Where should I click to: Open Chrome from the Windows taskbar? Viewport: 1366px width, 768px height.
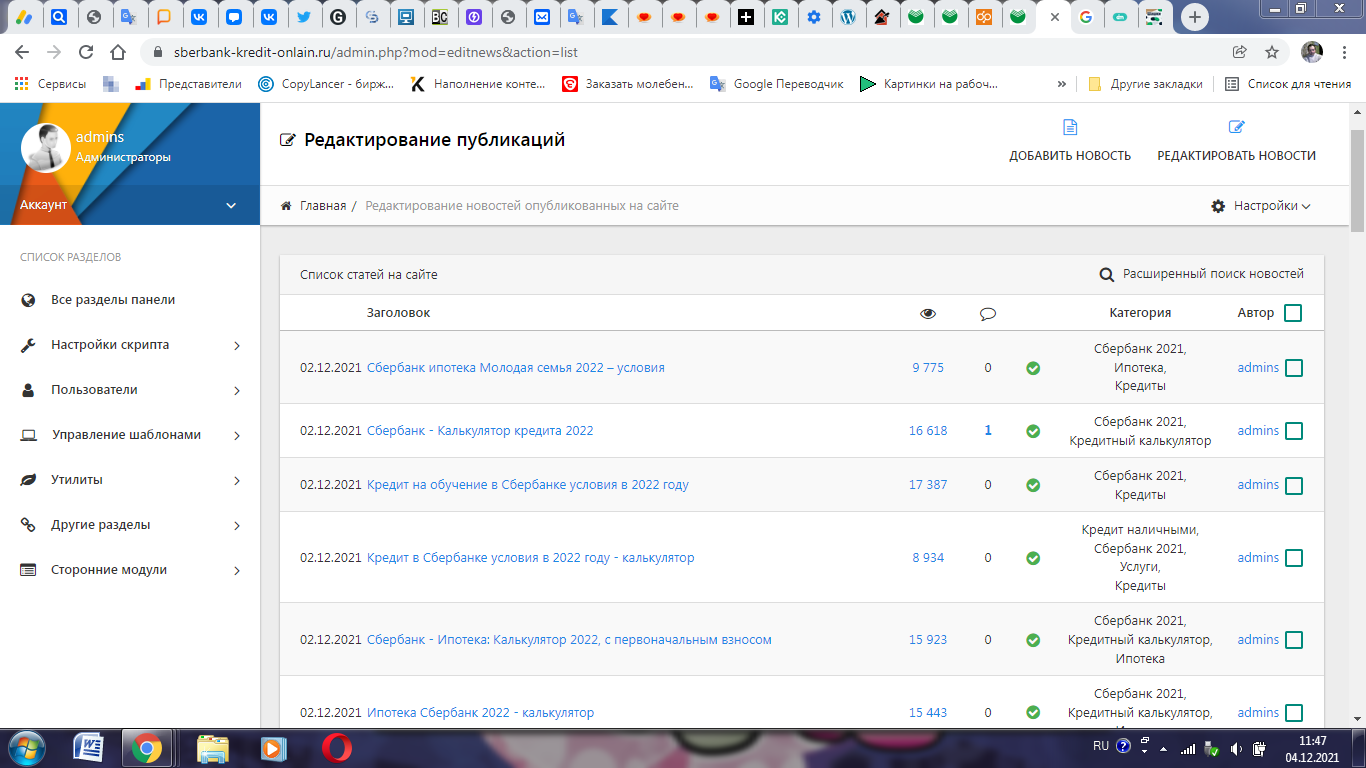pyautogui.click(x=146, y=748)
